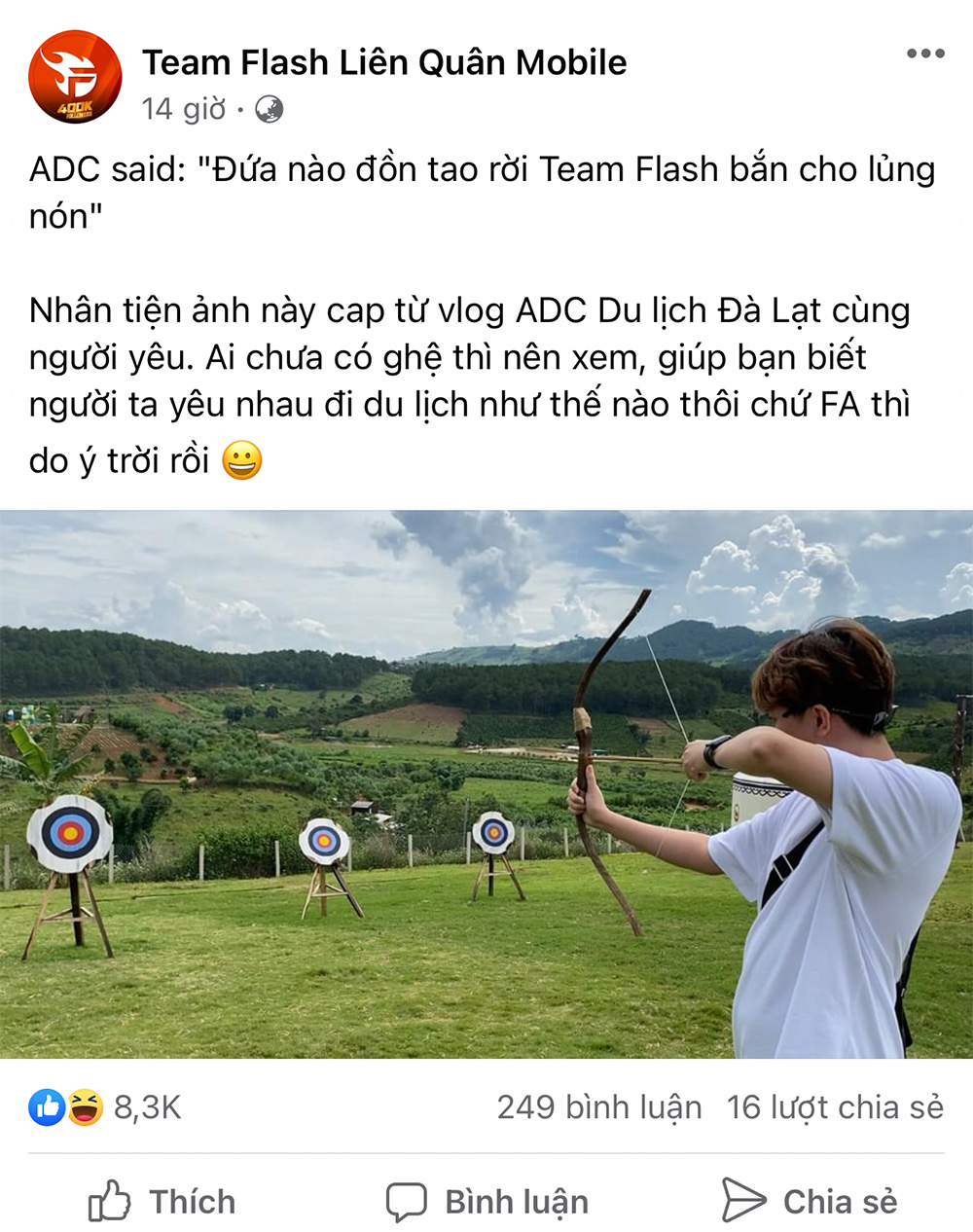Open the three-dot post options menu
Image resolution: width=973 pixels, height=1232 pixels.
tap(925, 54)
